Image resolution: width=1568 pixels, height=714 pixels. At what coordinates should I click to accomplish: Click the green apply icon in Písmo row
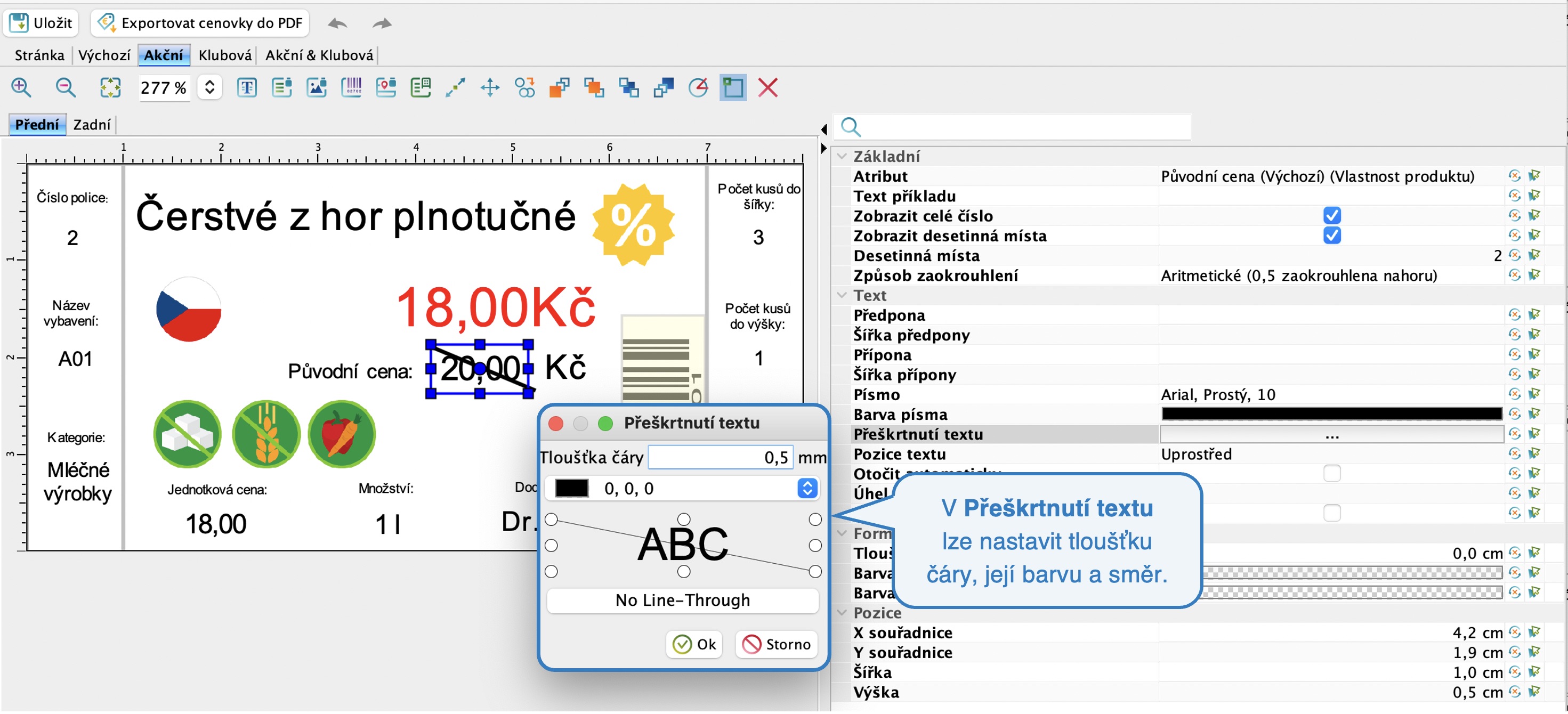pyautogui.click(x=1534, y=395)
